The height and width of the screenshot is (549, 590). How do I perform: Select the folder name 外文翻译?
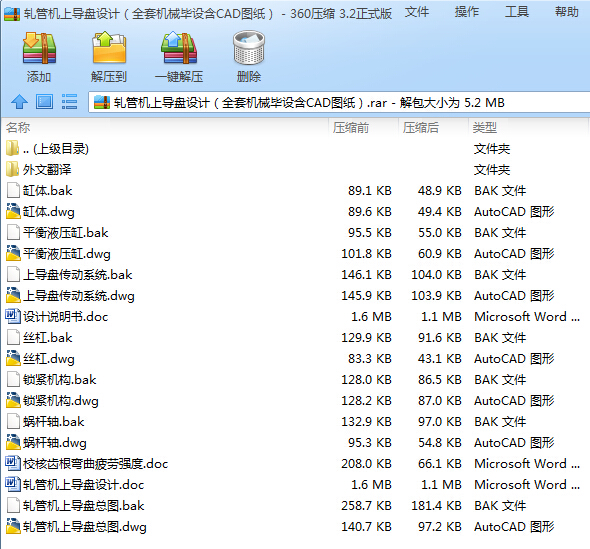[x=47, y=169]
